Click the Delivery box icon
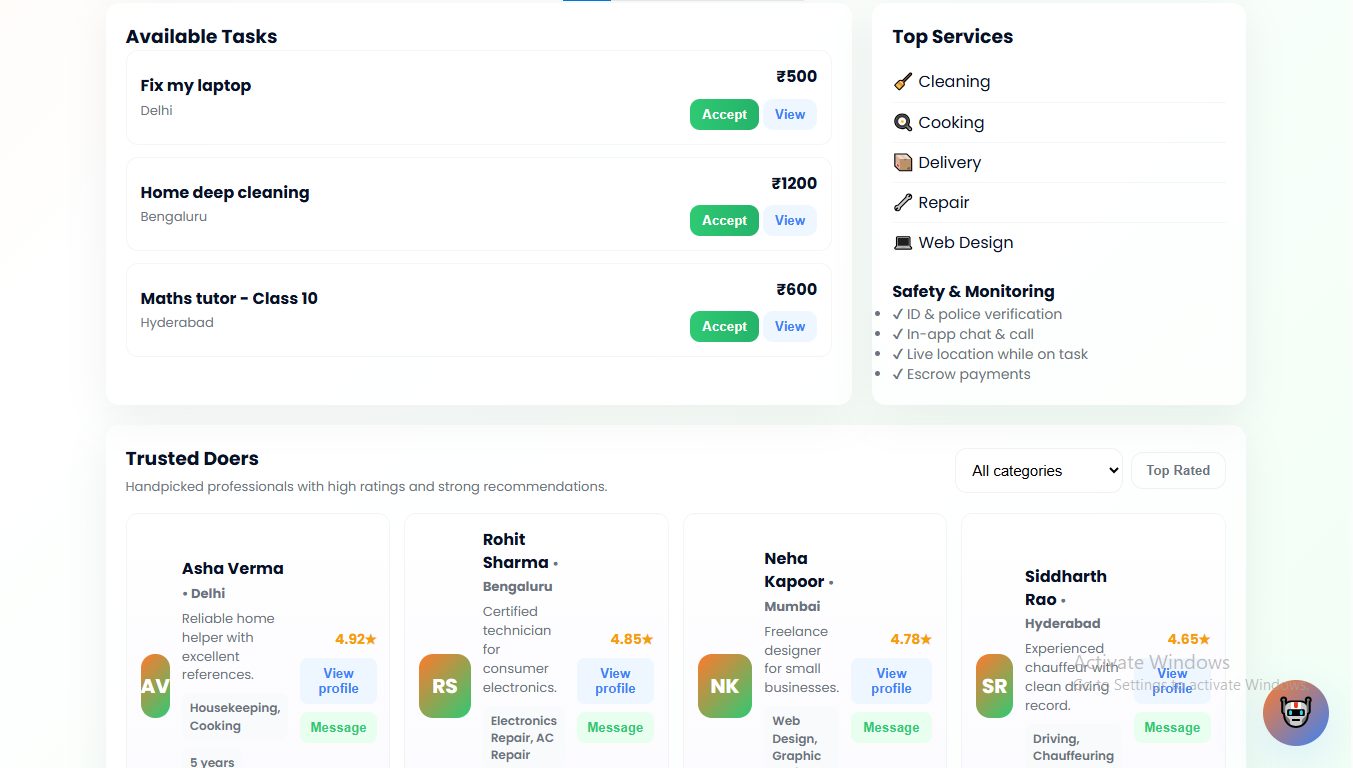 tap(902, 162)
